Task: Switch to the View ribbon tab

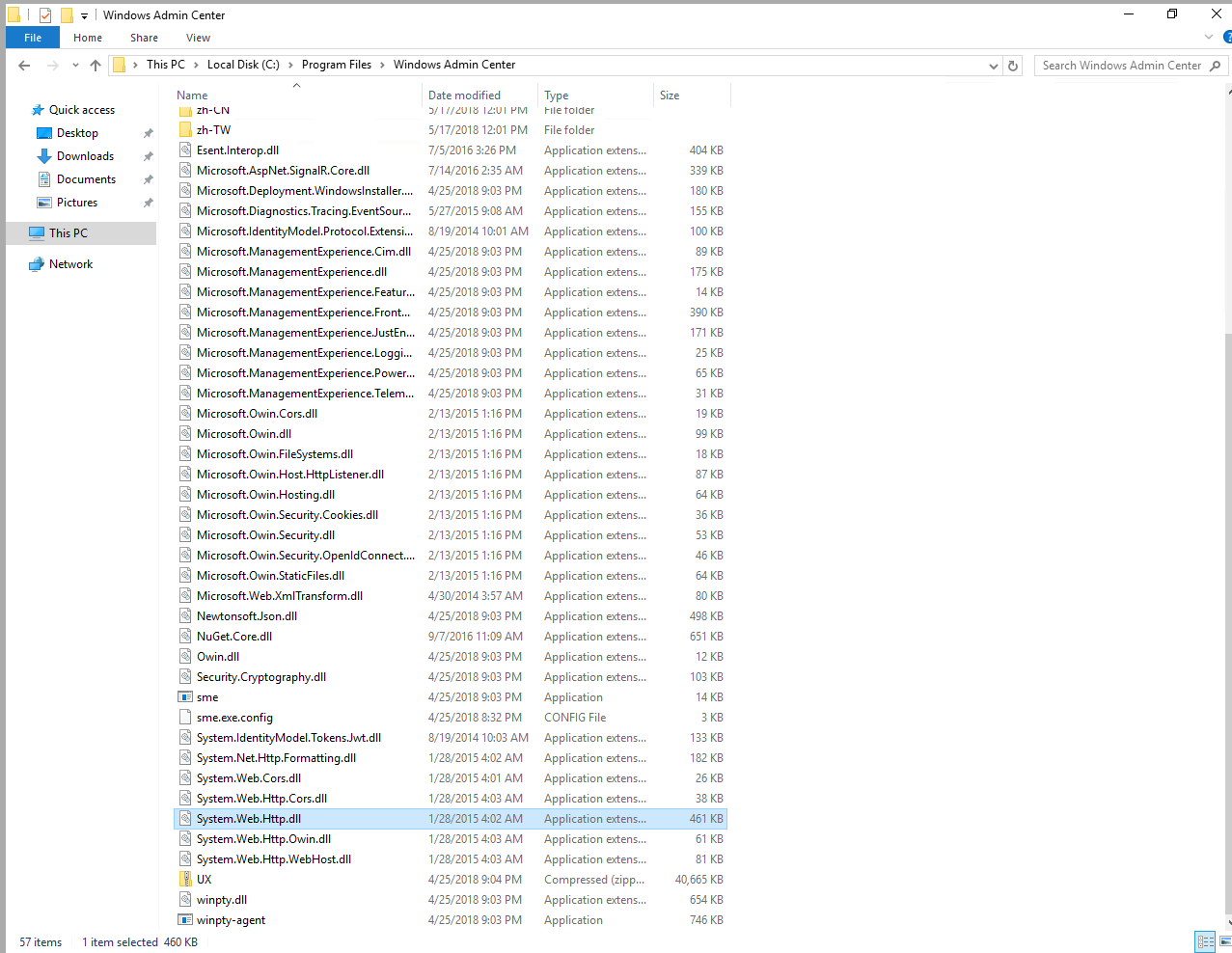Action: [199, 38]
